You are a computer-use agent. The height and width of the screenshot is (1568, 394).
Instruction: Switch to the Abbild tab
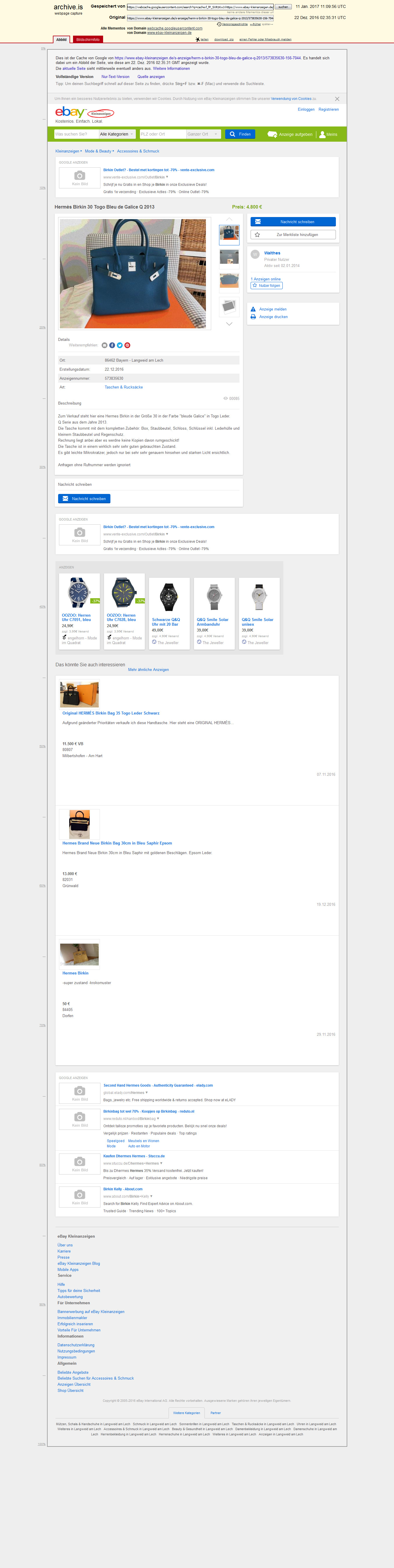62,39
